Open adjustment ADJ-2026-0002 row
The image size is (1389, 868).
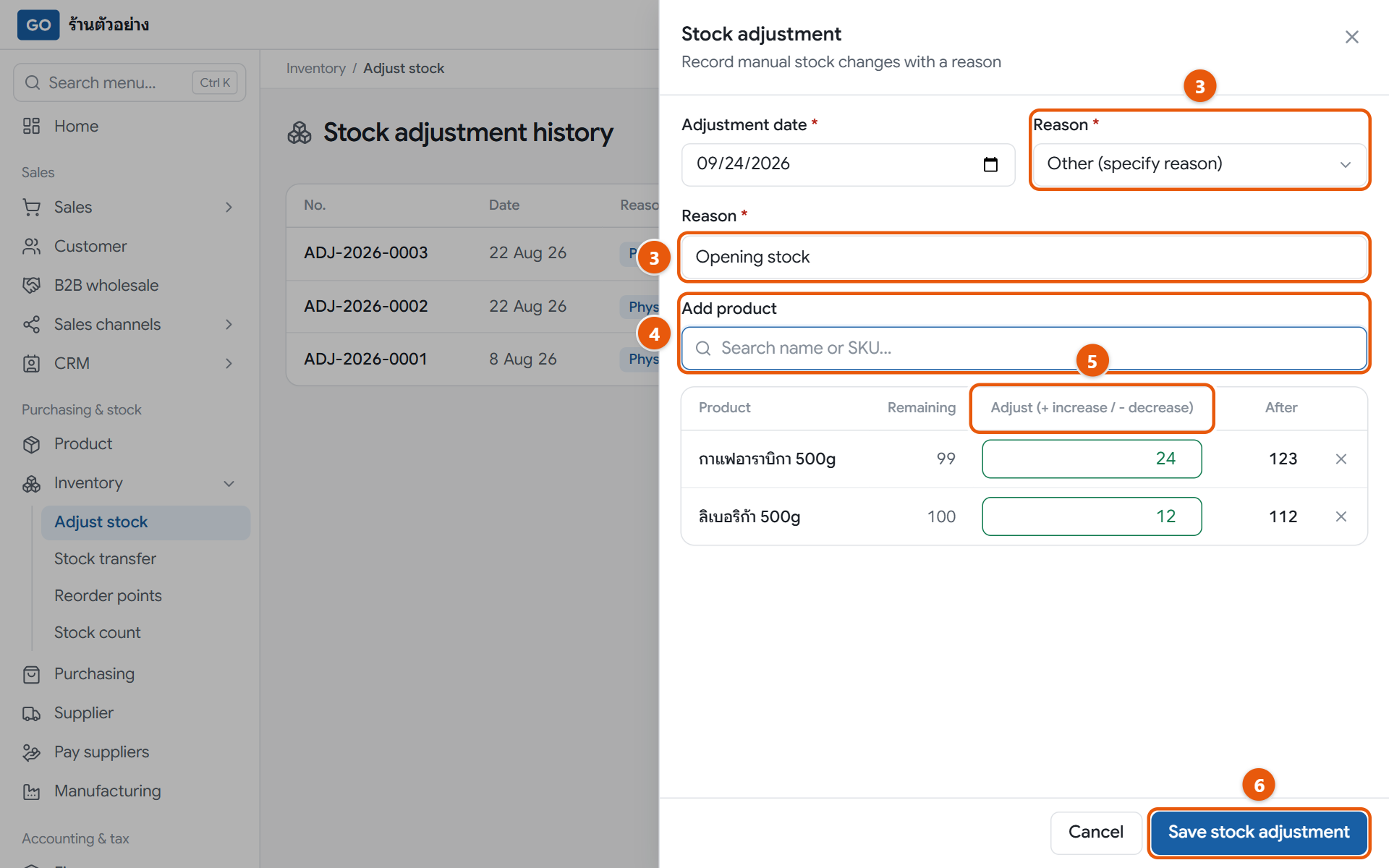pyautogui.click(x=472, y=307)
